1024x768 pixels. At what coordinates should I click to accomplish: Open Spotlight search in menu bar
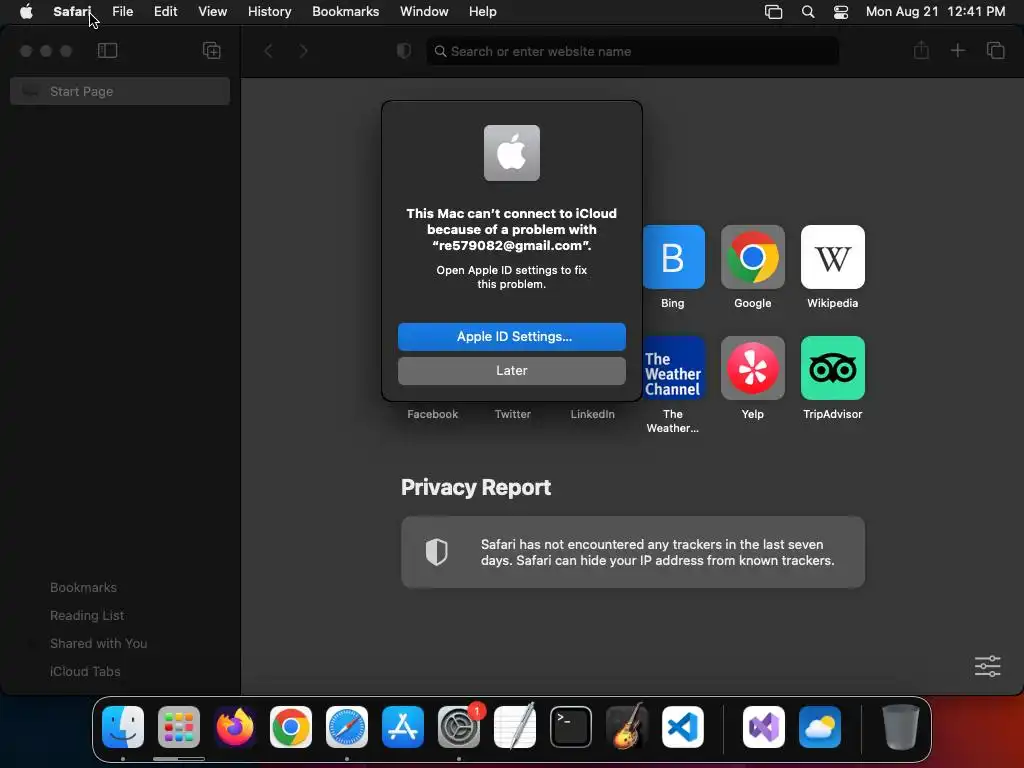coord(808,12)
